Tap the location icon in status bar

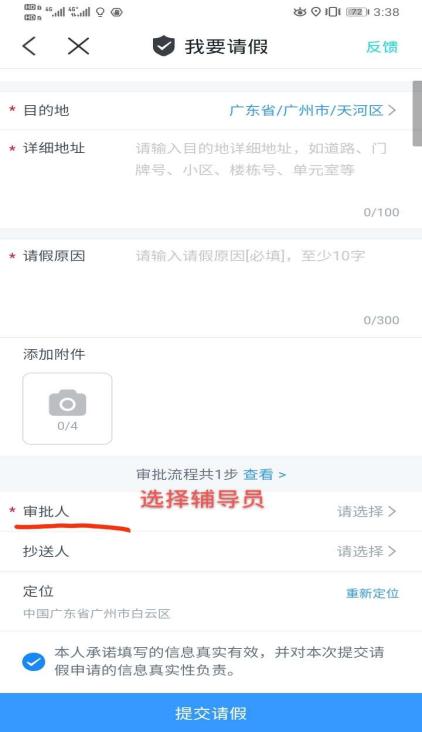(x=316, y=12)
